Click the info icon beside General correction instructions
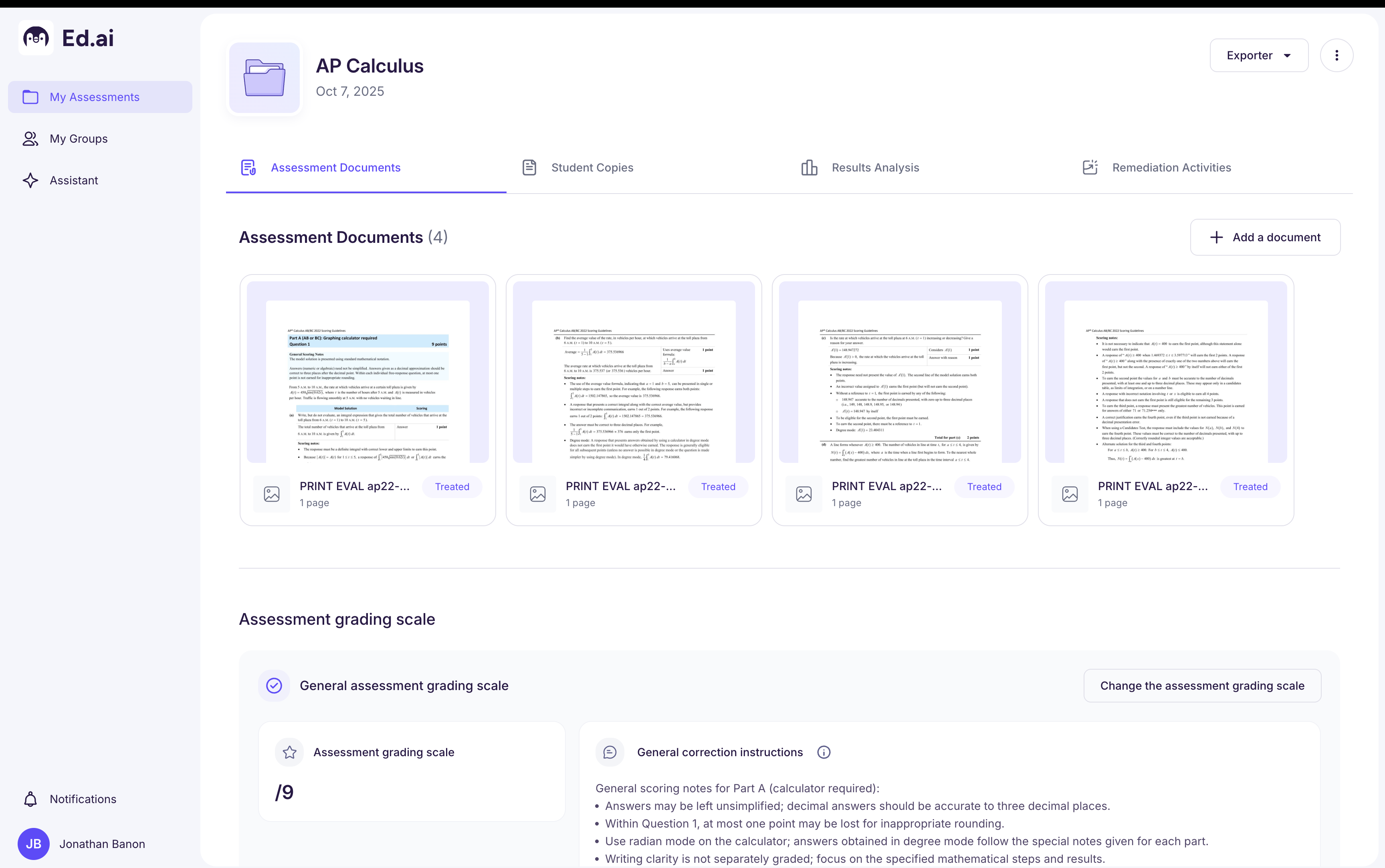The height and width of the screenshot is (868, 1385). pos(824,752)
